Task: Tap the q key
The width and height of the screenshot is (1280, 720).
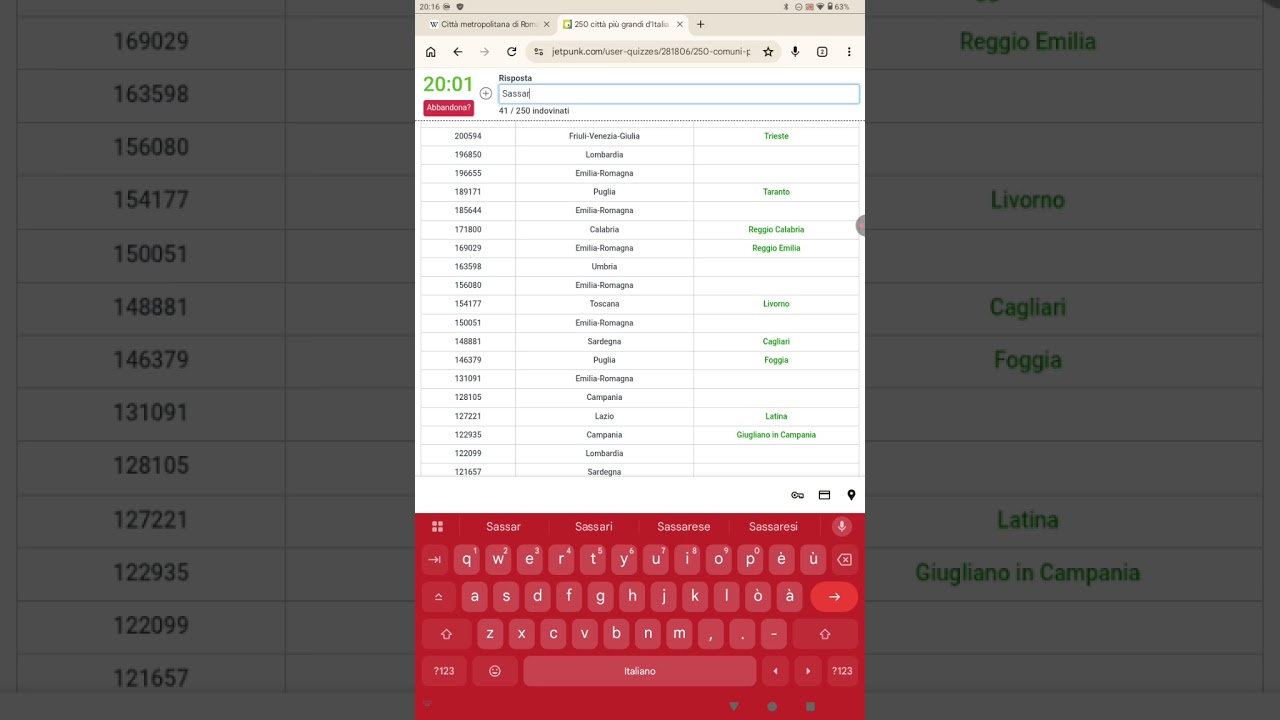Action: [x=467, y=560]
